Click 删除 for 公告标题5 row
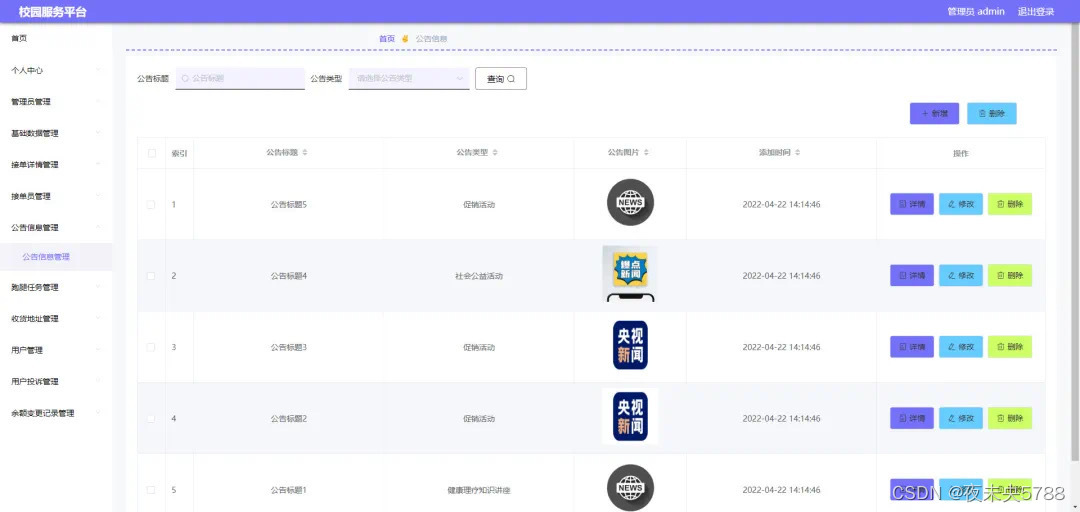The image size is (1080, 512). [1009, 204]
